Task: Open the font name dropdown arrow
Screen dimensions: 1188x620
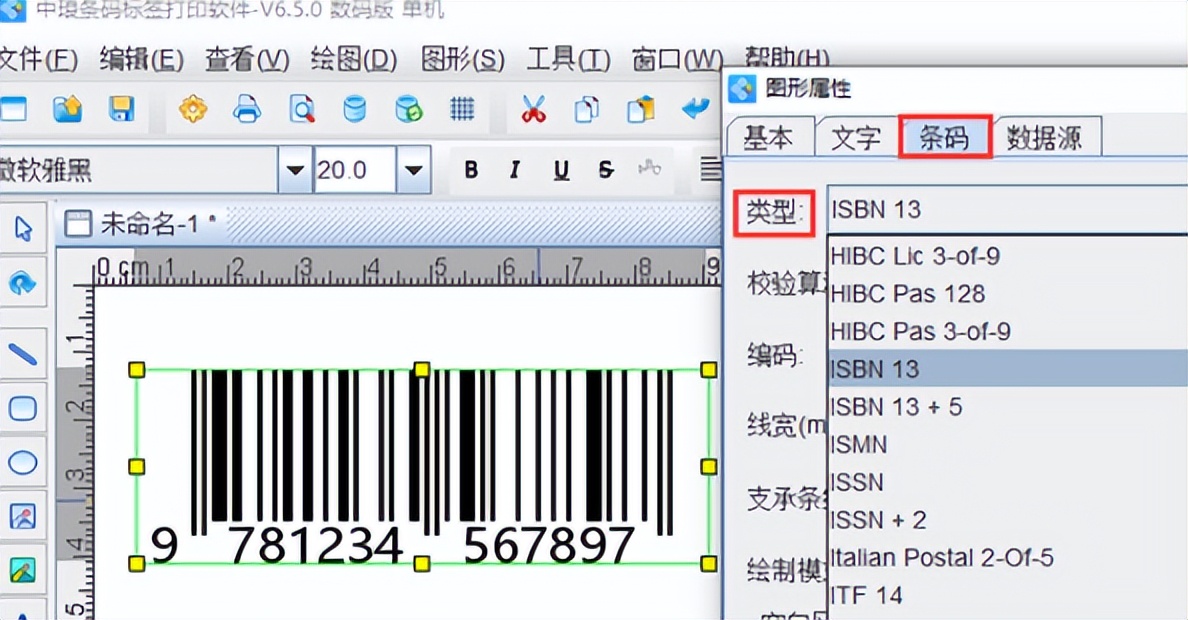Action: tap(295, 170)
